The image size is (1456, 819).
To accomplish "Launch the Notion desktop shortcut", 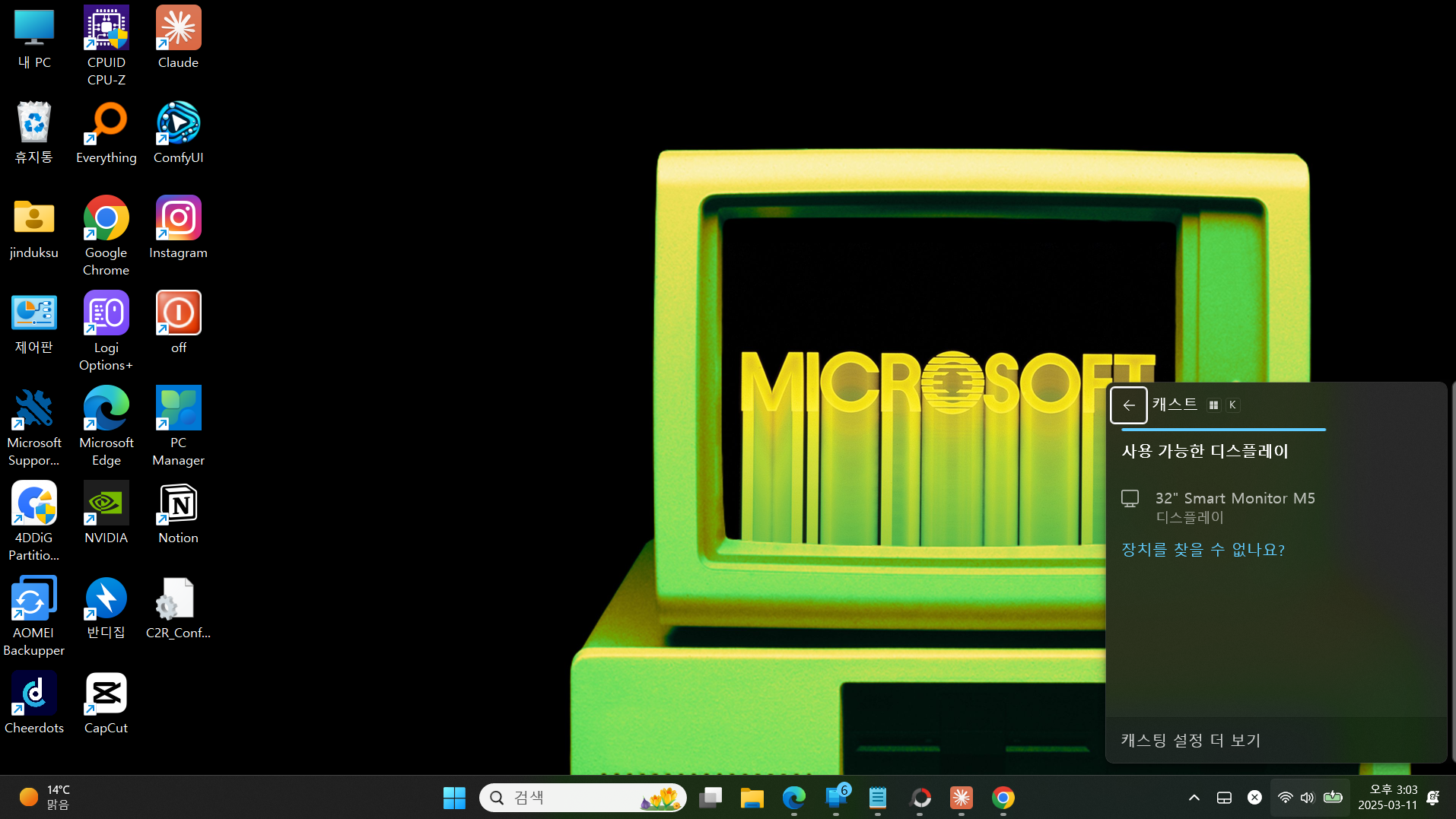I will tap(178, 513).
